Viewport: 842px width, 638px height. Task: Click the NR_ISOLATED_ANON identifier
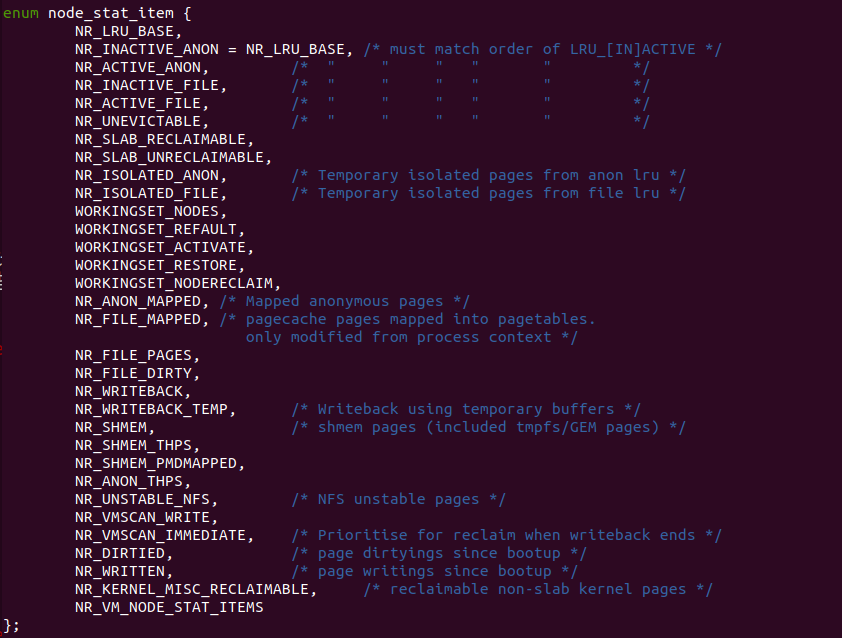click(147, 175)
